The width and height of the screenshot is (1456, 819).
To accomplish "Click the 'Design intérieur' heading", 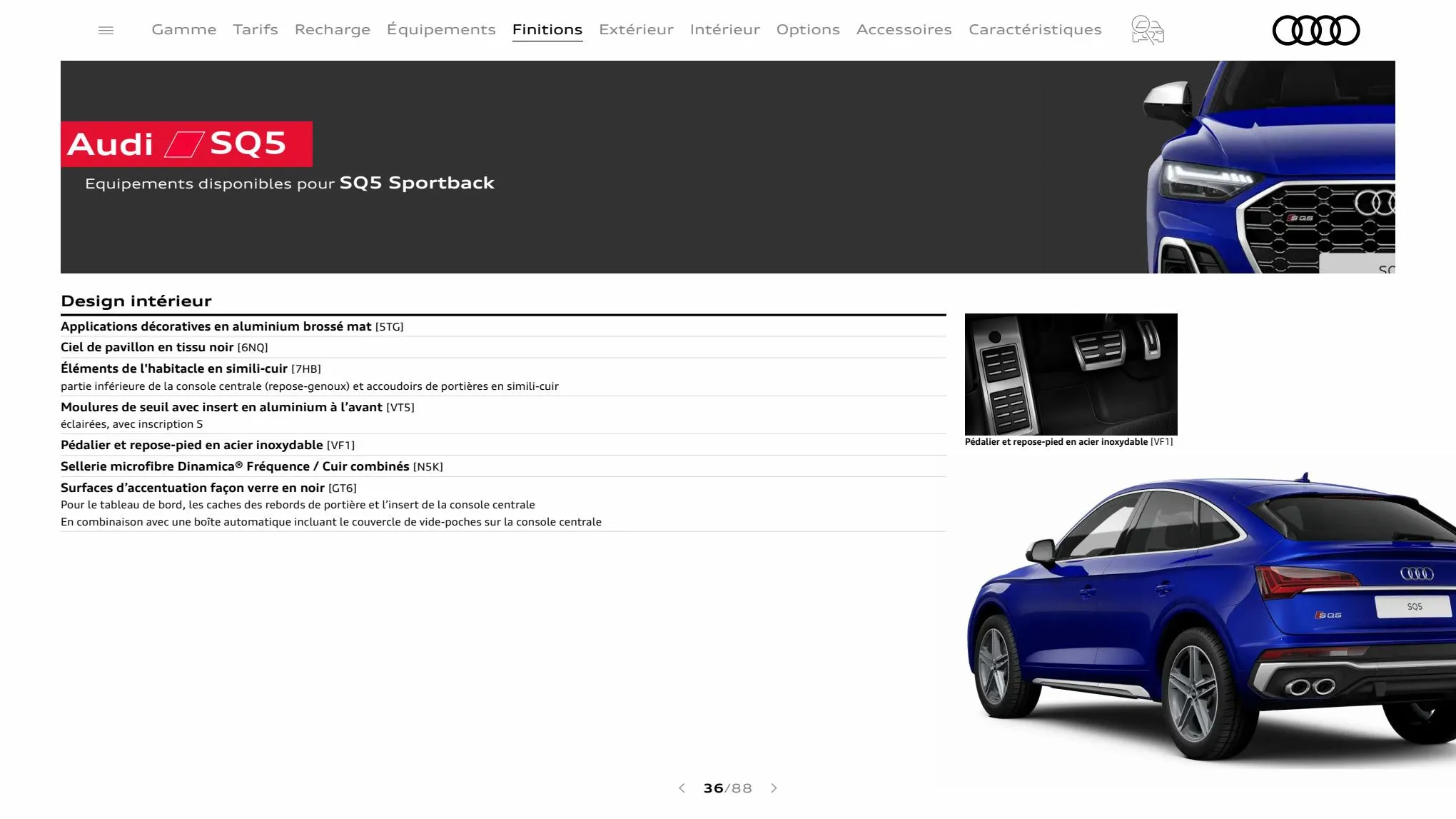I will click(136, 301).
